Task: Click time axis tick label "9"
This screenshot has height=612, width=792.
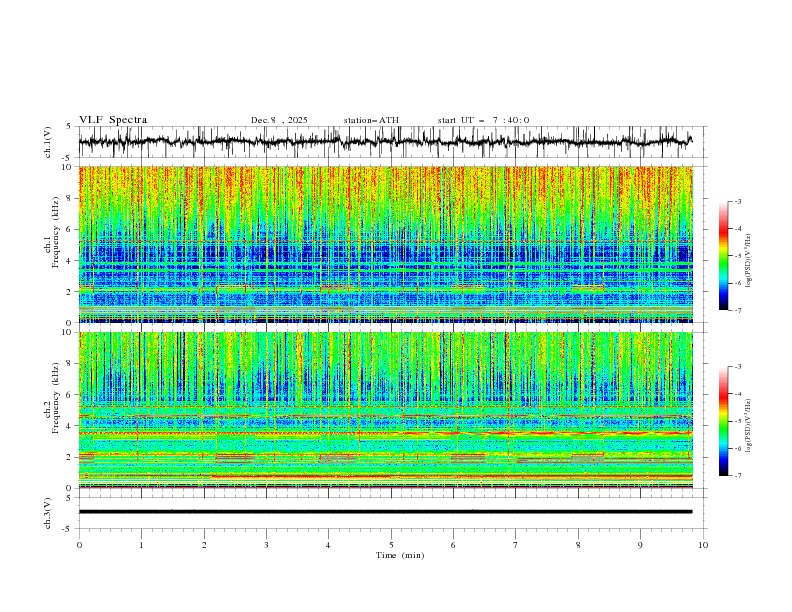Action: click(x=640, y=545)
